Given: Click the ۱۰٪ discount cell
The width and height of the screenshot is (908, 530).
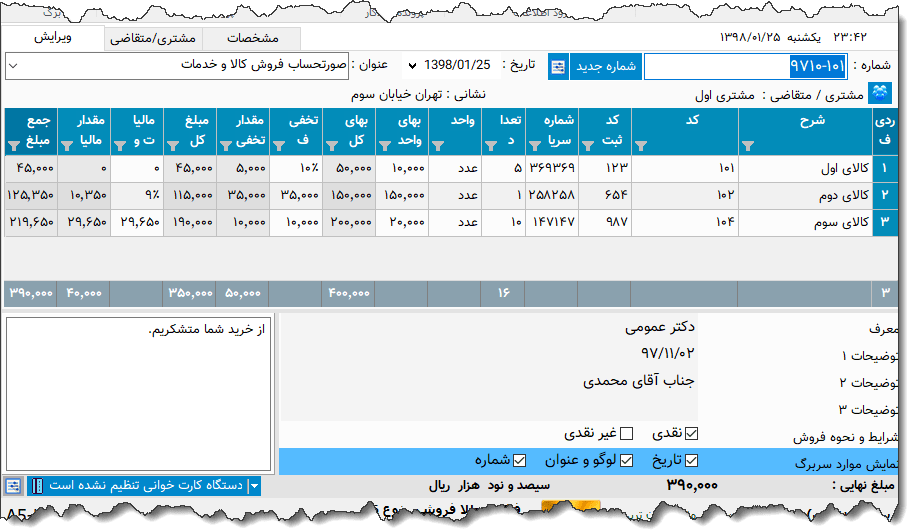Looking at the screenshot, I should 296,168.
